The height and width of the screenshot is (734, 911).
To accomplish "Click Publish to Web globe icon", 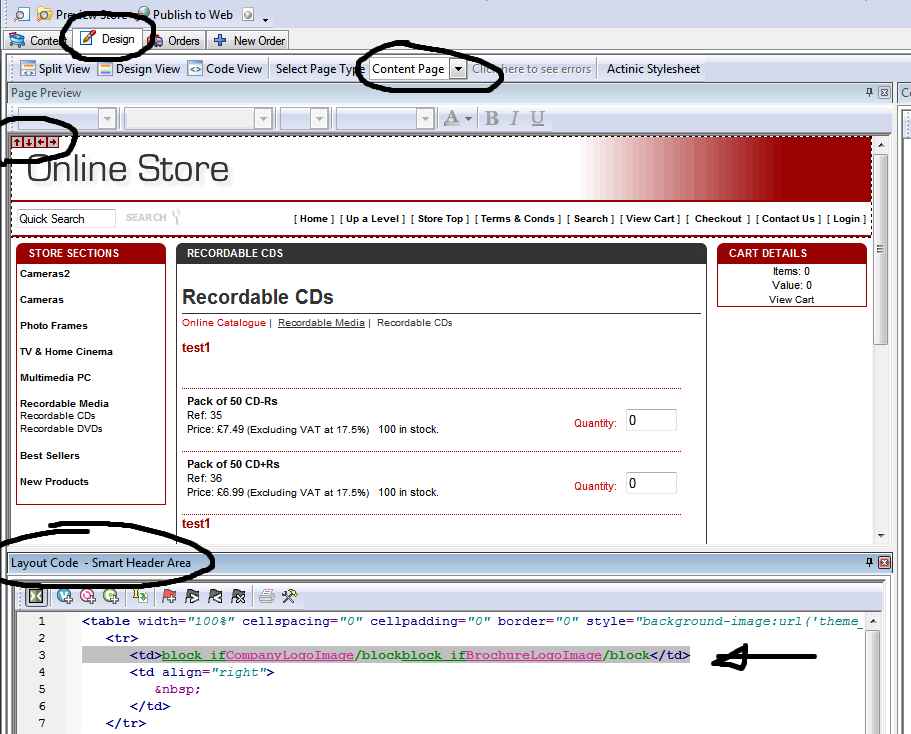I will point(143,14).
